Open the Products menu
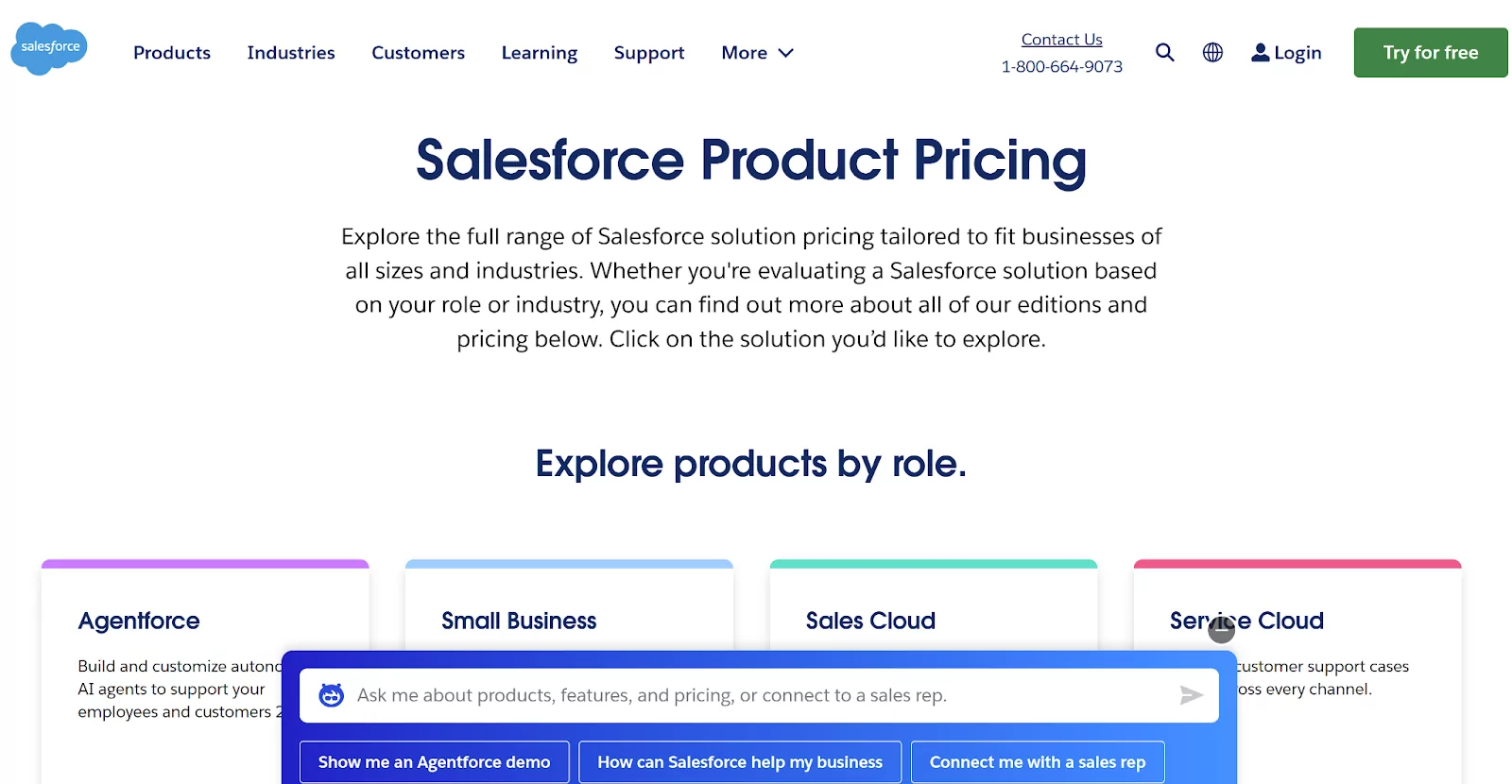The height and width of the screenshot is (784, 1512). coord(172,53)
